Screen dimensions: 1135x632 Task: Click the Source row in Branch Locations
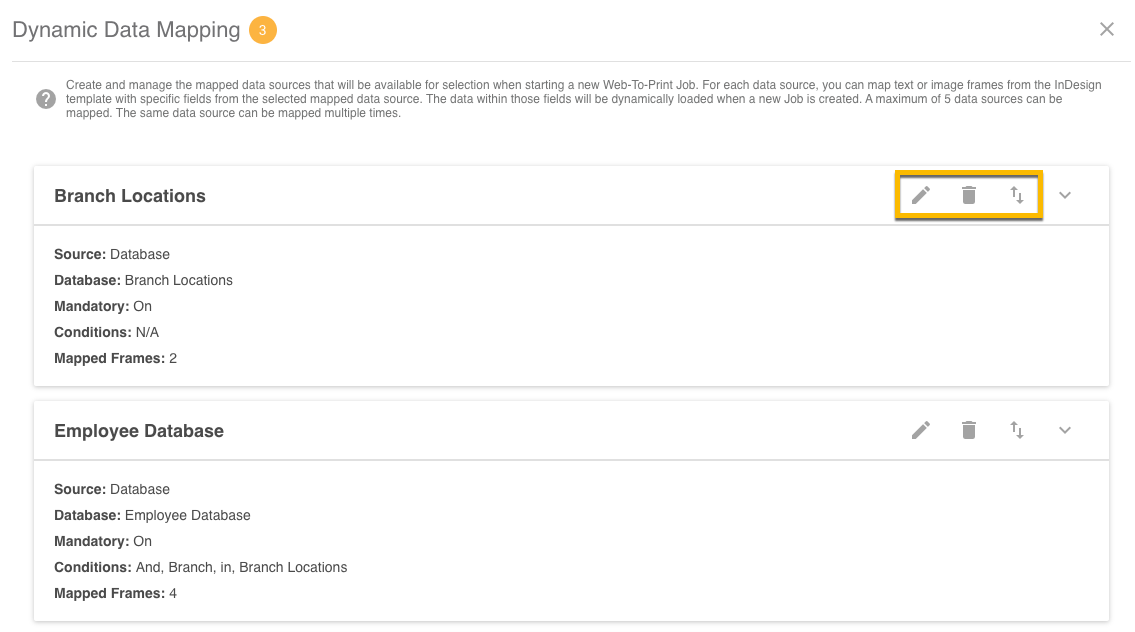(x=112, y=254)
